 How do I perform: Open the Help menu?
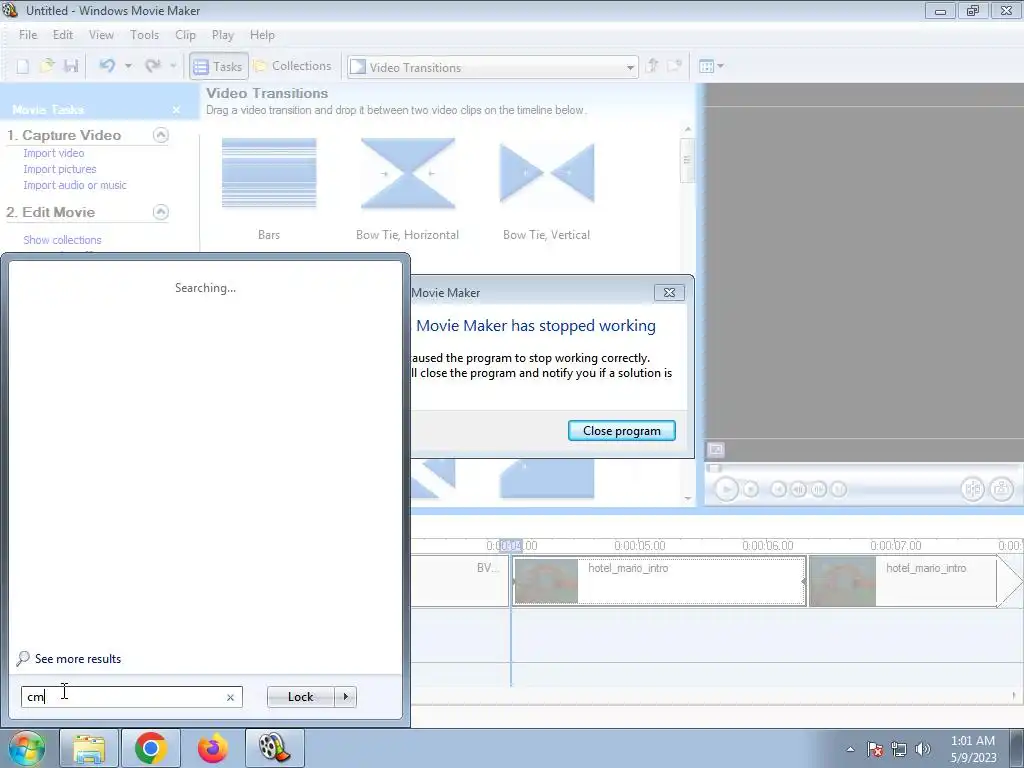[262, 35]
